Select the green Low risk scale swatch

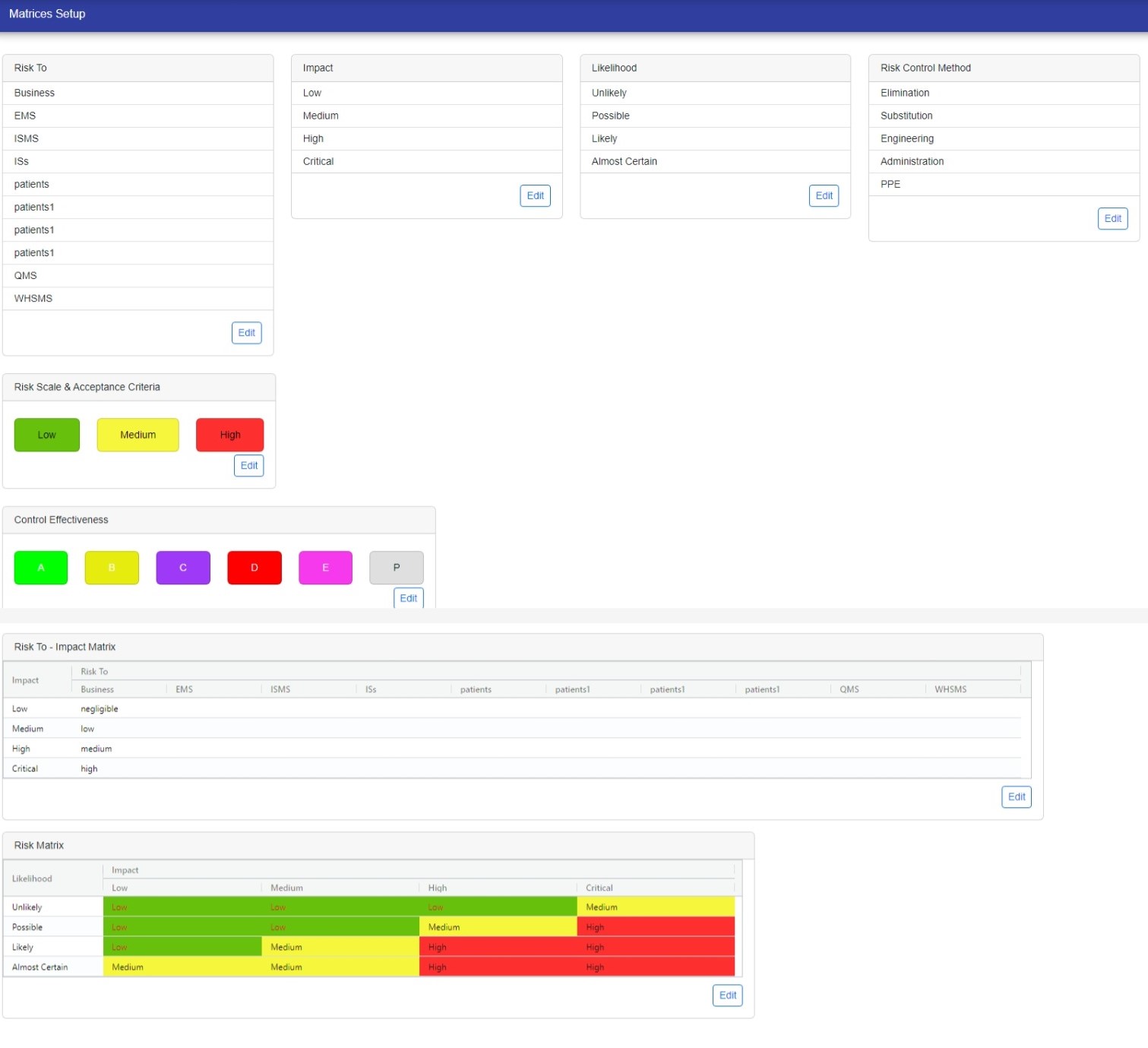coord(46,435)
